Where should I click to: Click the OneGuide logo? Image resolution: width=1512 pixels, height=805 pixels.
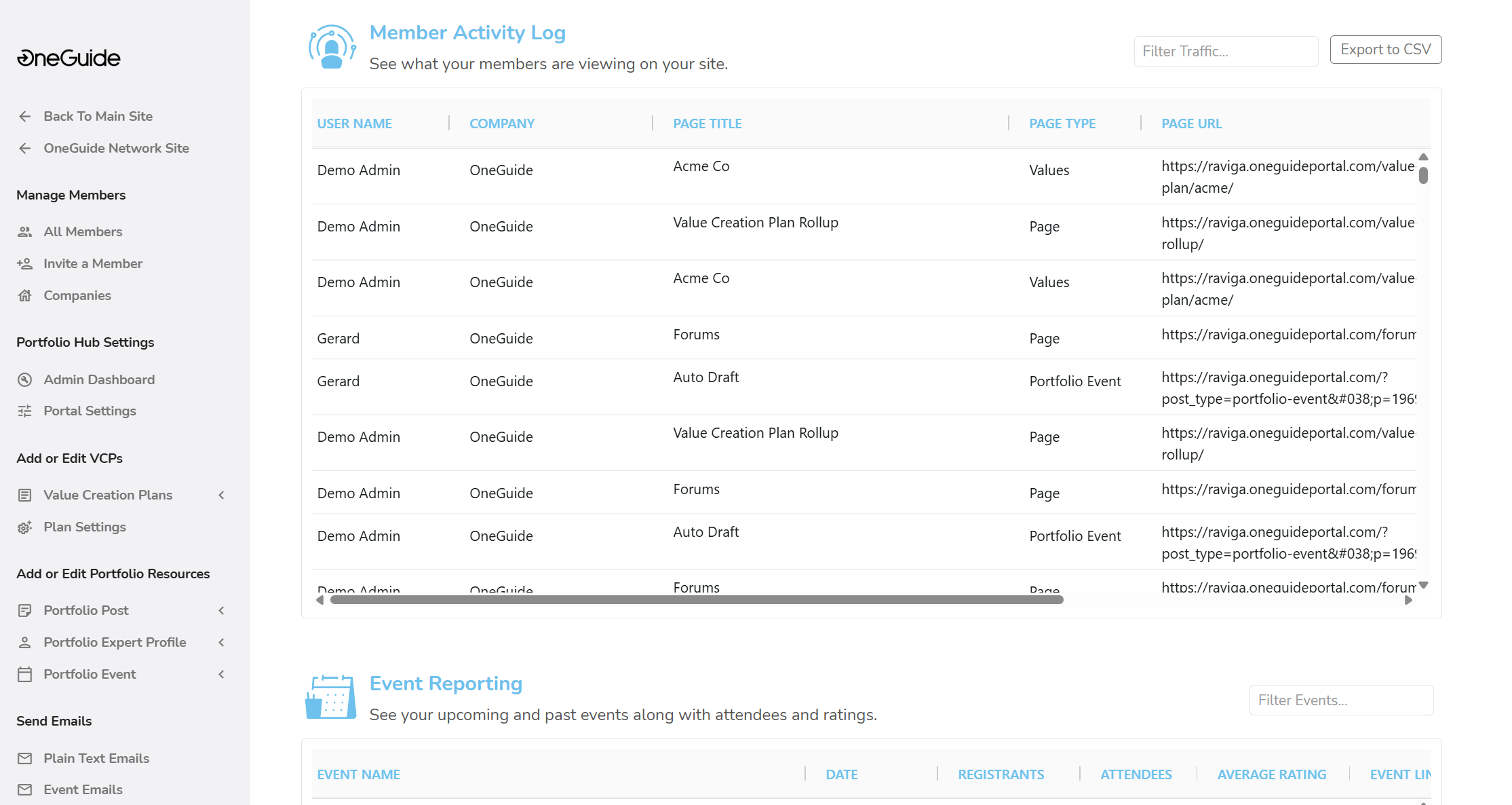(69, 58)
